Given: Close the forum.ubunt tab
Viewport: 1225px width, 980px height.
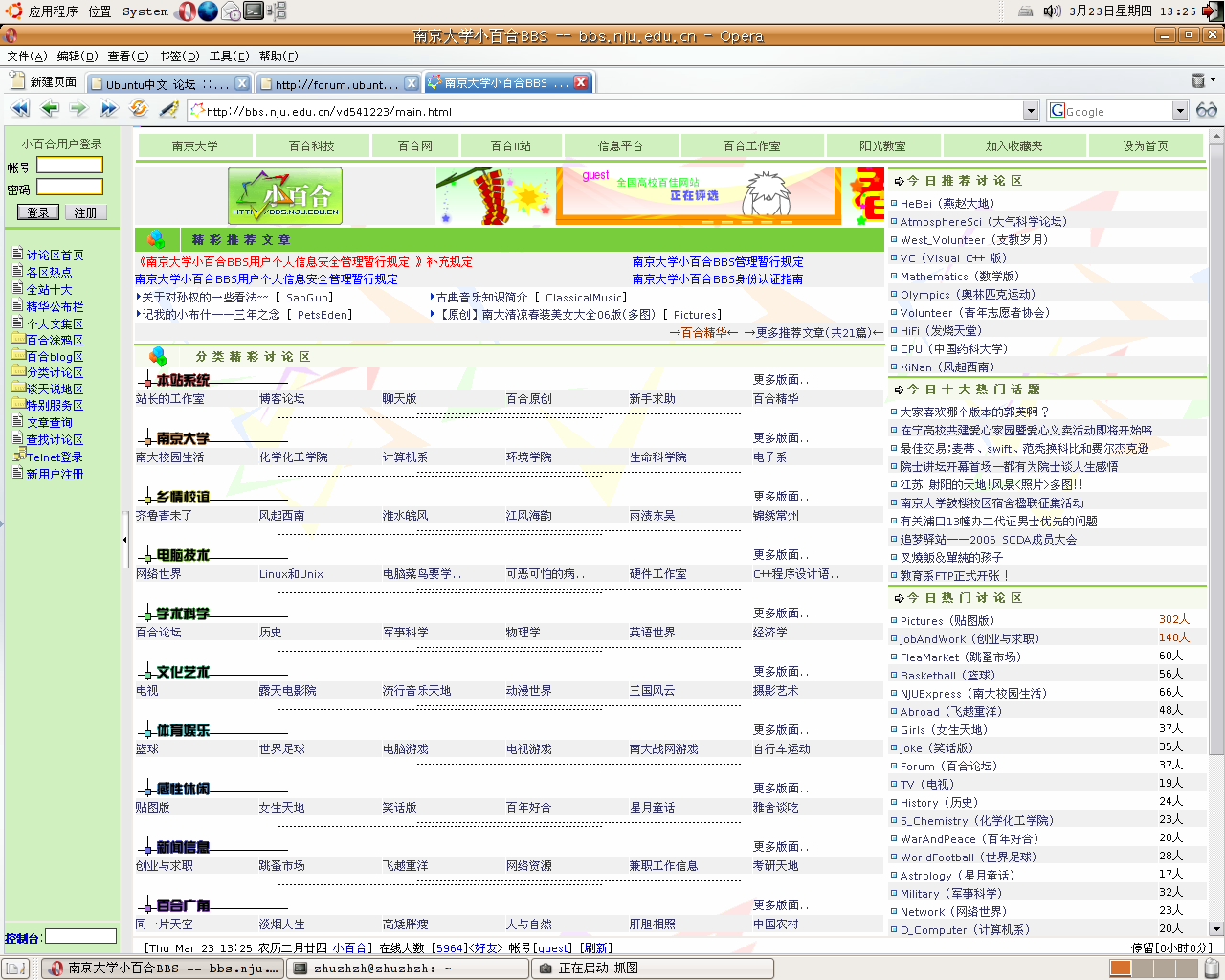Looking at the screenshot, I should (412, 83).
